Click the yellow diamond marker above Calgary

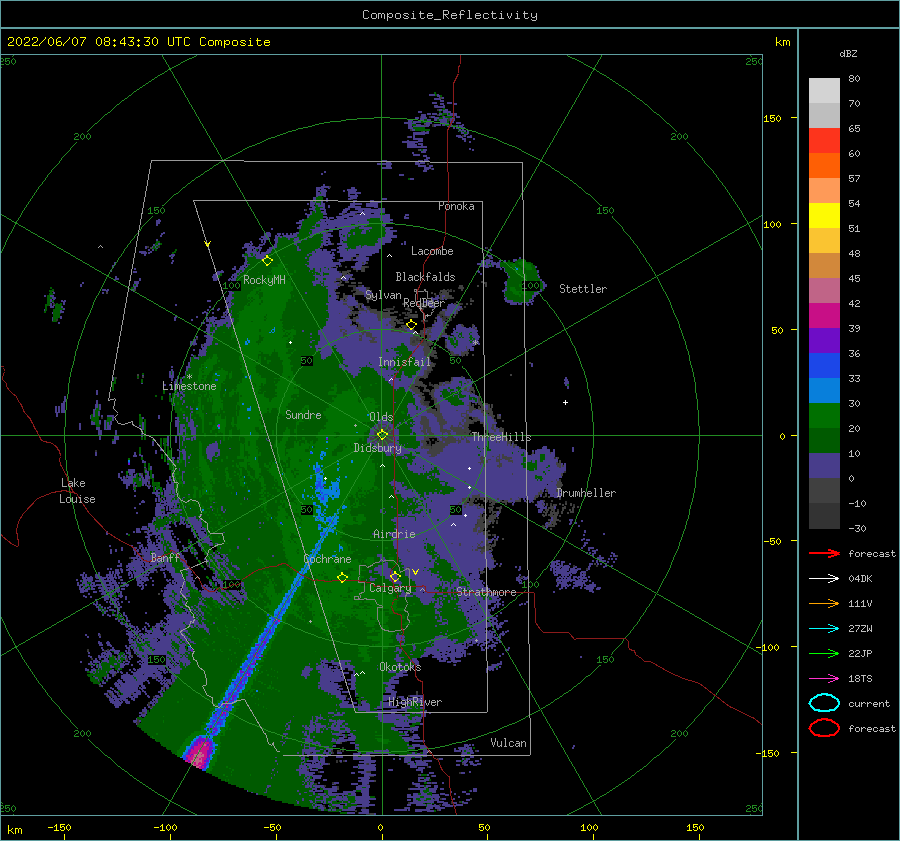pyautogui.click(x=395, y=576)
